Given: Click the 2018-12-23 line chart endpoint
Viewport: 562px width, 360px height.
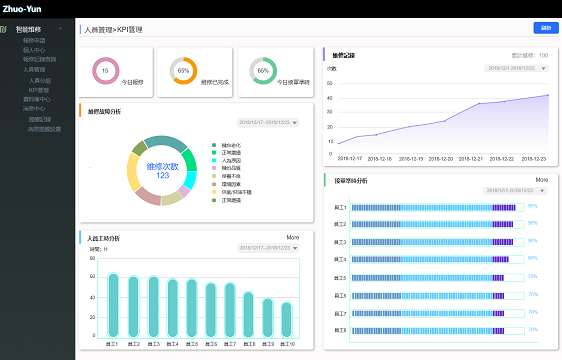Looking at the screenshot, I should pyautogui.click(x=548, y=95).
